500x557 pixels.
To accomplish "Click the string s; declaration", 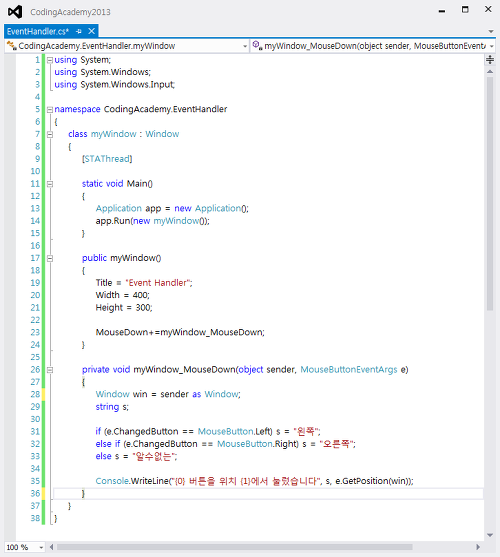I will 112,407.
